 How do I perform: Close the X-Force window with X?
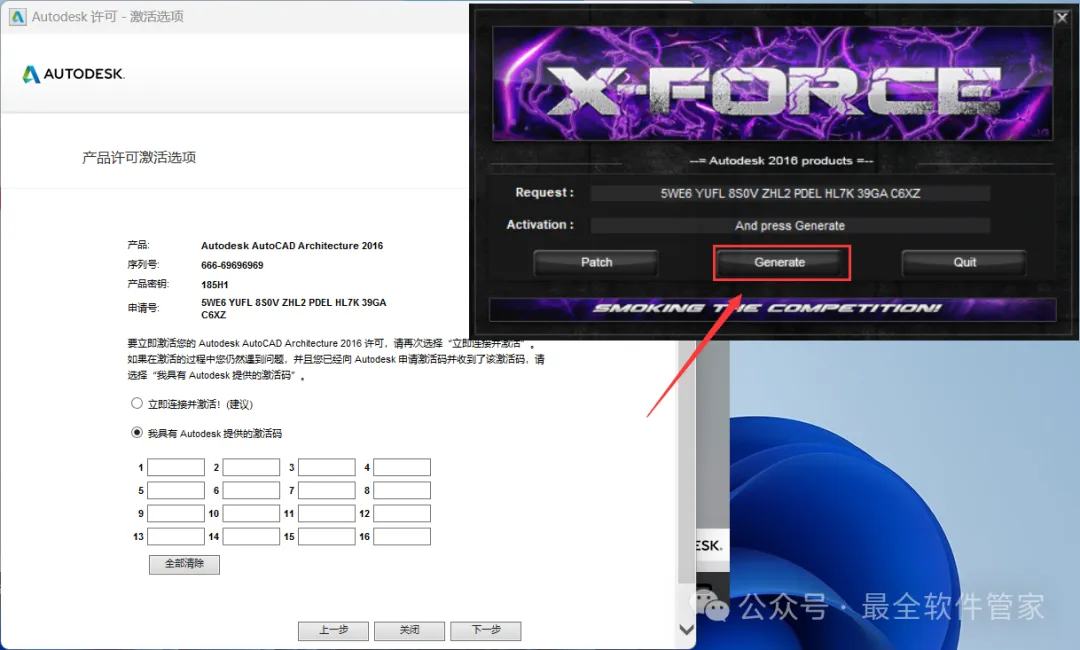(1062, 18)
